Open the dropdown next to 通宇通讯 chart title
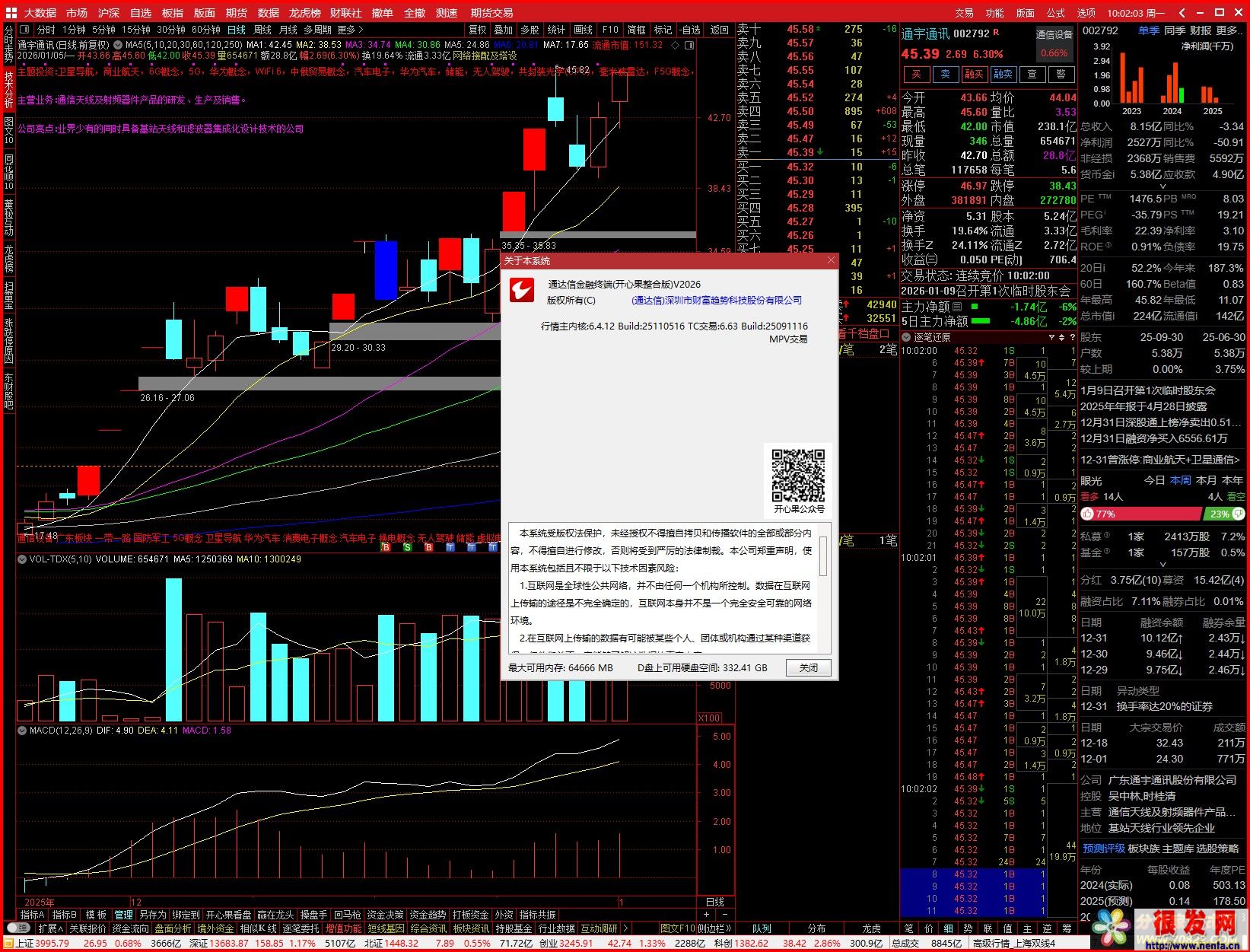The width and height of the screenshot is (1250, 952). (118, 45)
